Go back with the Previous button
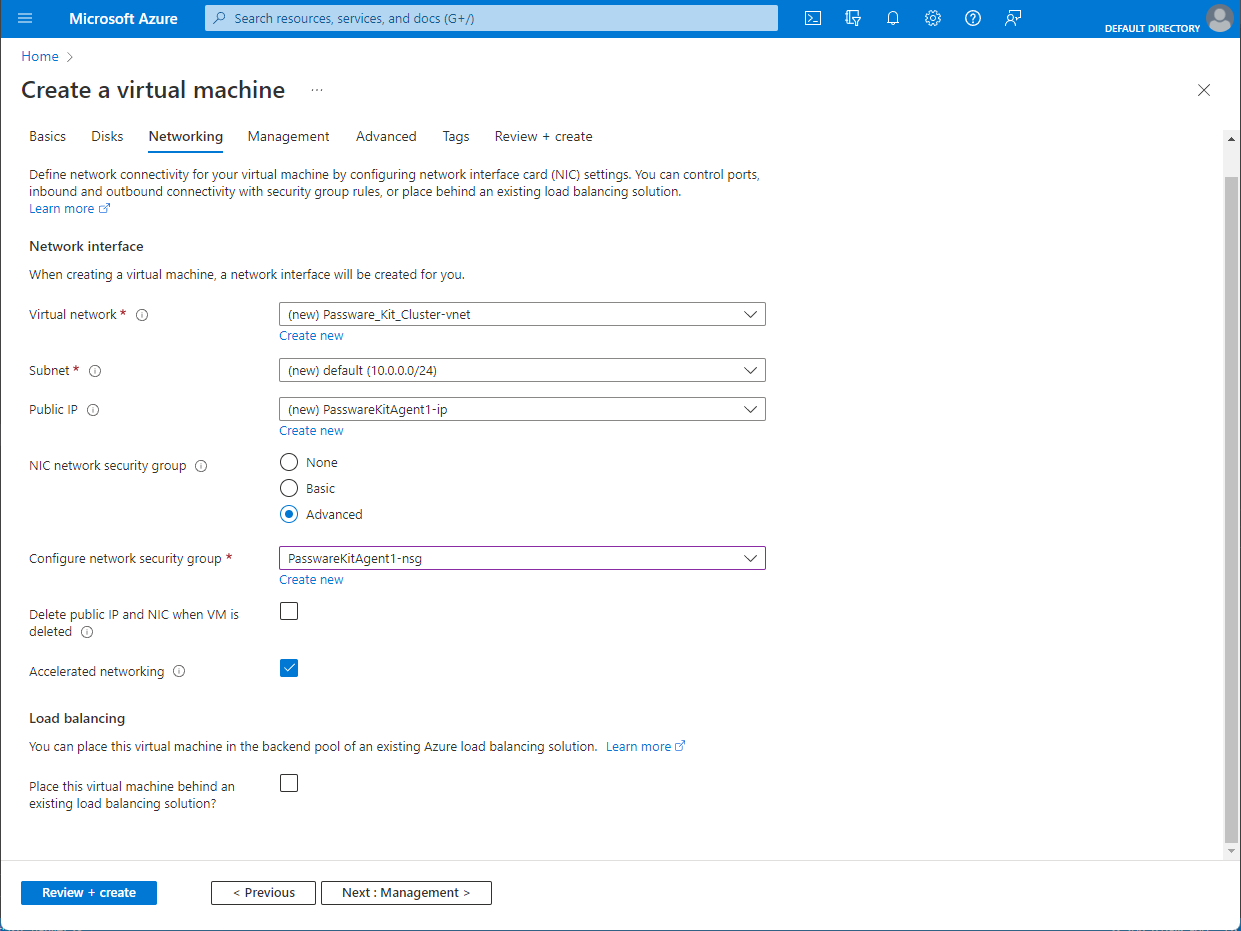The image size is (1241, 931). 263,893
